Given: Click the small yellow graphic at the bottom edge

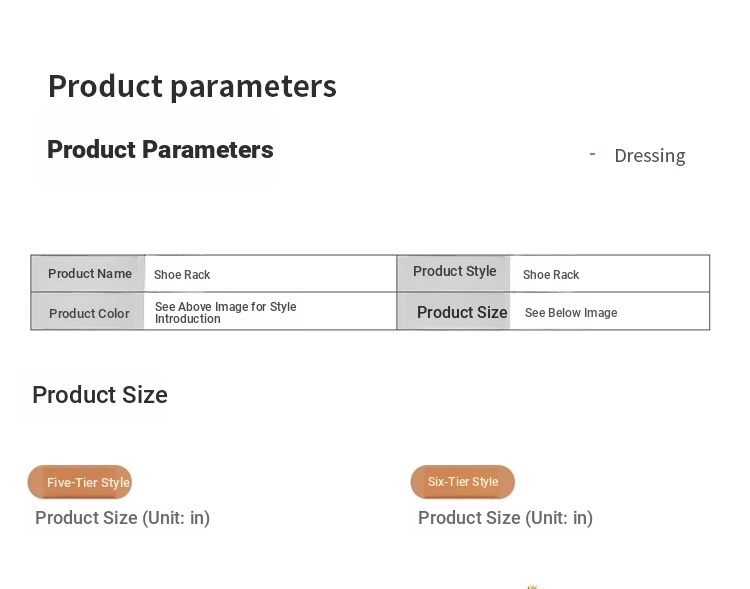Looking at the screenshot, I should tap(532, 586).
